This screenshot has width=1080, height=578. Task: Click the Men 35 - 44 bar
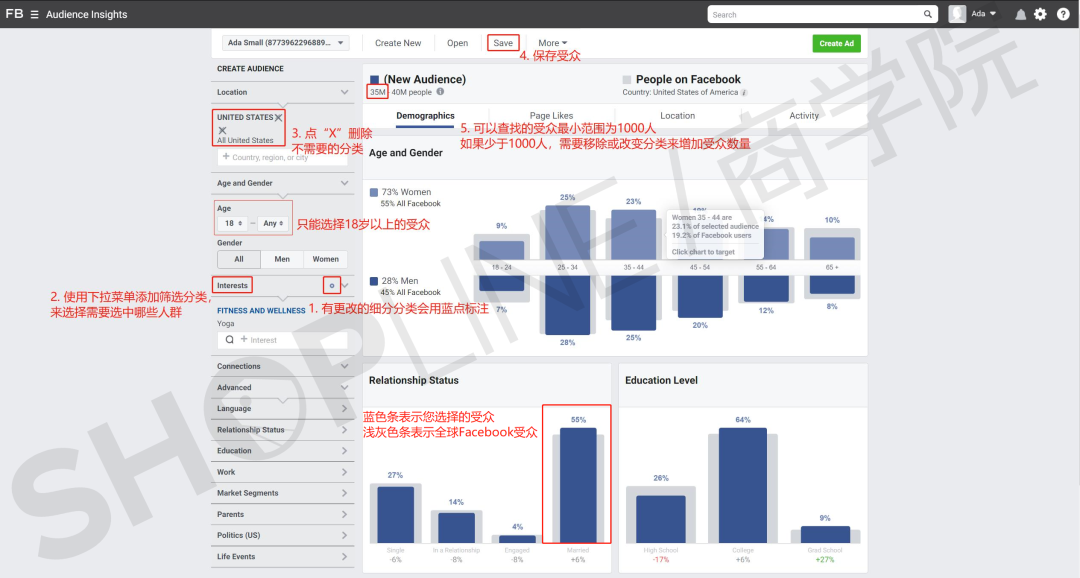click(634, 302)
